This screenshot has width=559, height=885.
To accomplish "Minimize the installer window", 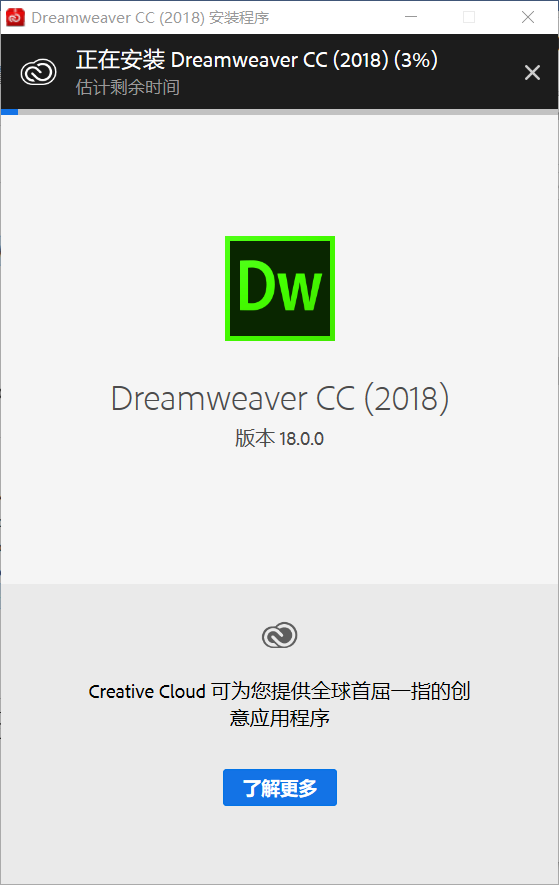I will point(411,17).
